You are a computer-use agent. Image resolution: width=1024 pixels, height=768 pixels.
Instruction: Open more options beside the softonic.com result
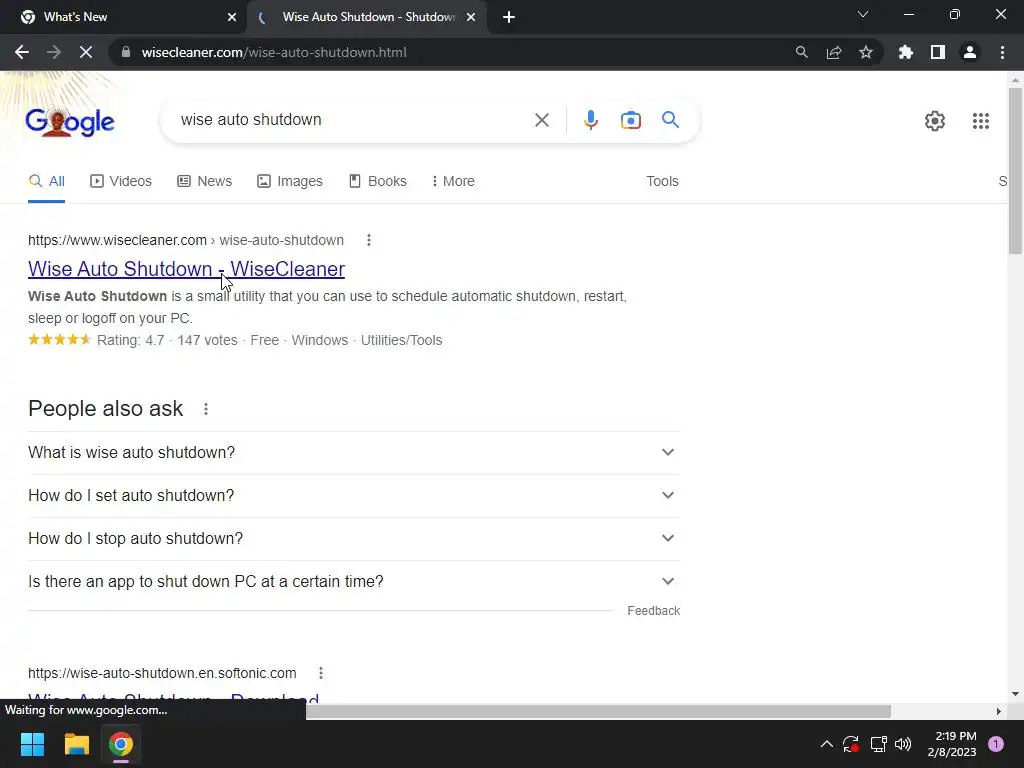point(321,673)
